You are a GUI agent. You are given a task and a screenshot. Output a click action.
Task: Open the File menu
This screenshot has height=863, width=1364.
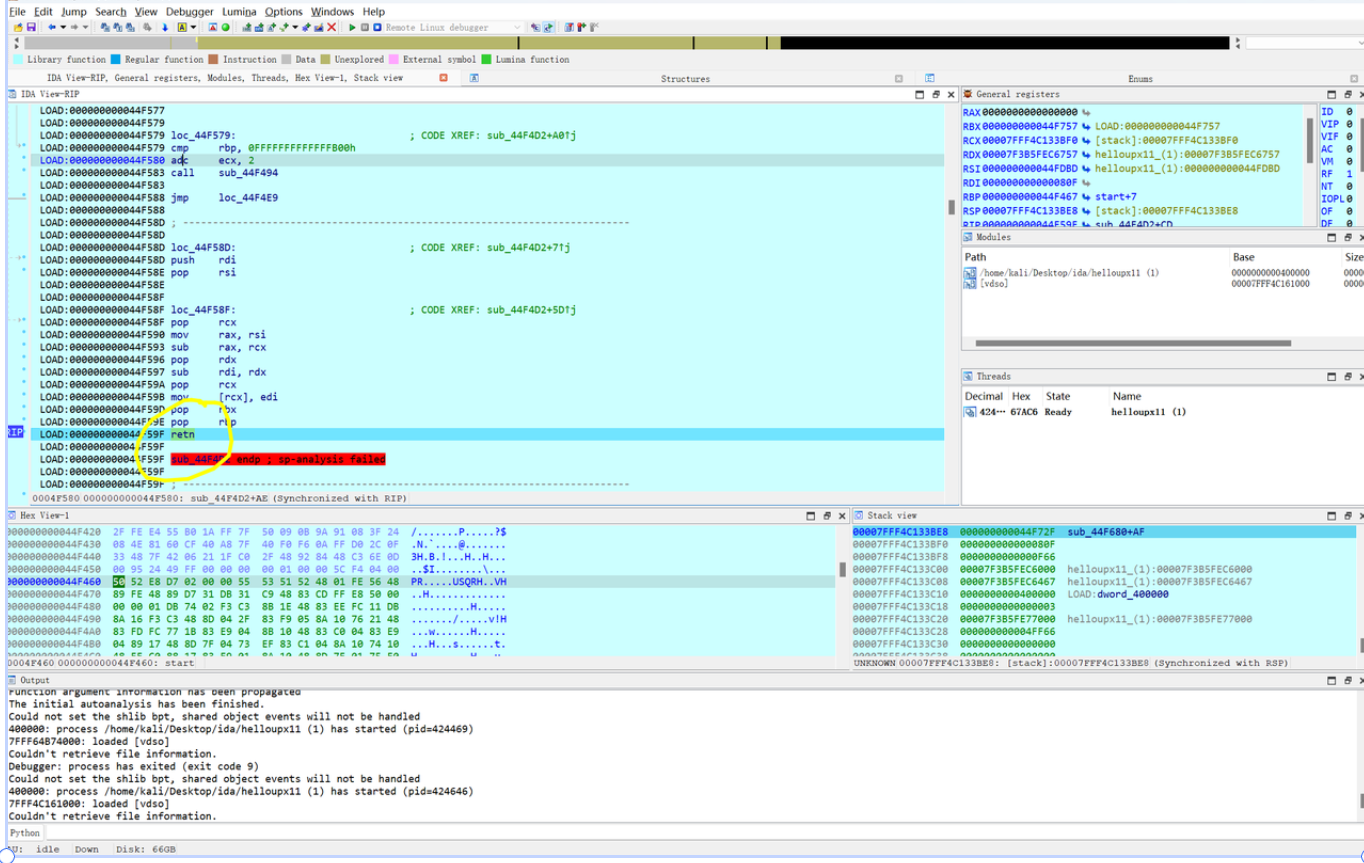[16, 11]
